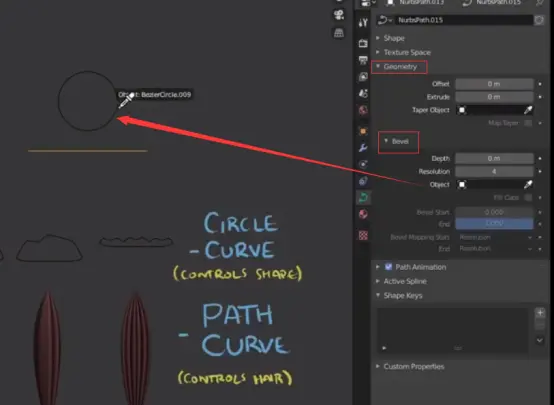Image resolution: width=554 pixels, height=405 pixels.
Task: Click the Extrude value field
Action: pos(494,97)
